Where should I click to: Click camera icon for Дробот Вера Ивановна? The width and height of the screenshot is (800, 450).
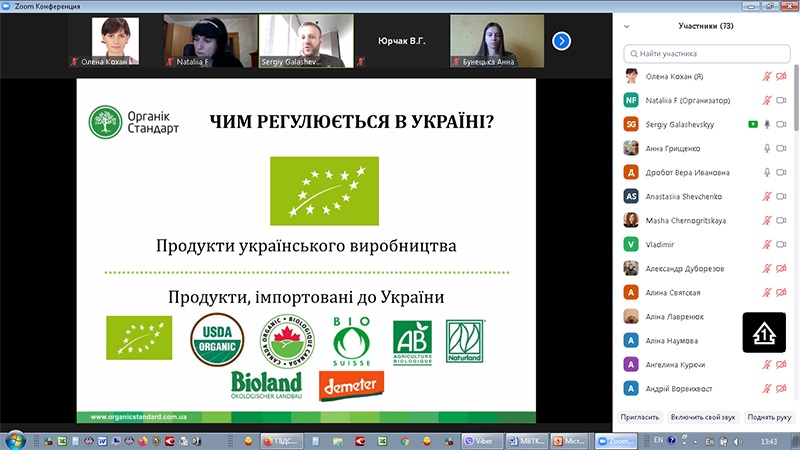[x=781, y=172]
